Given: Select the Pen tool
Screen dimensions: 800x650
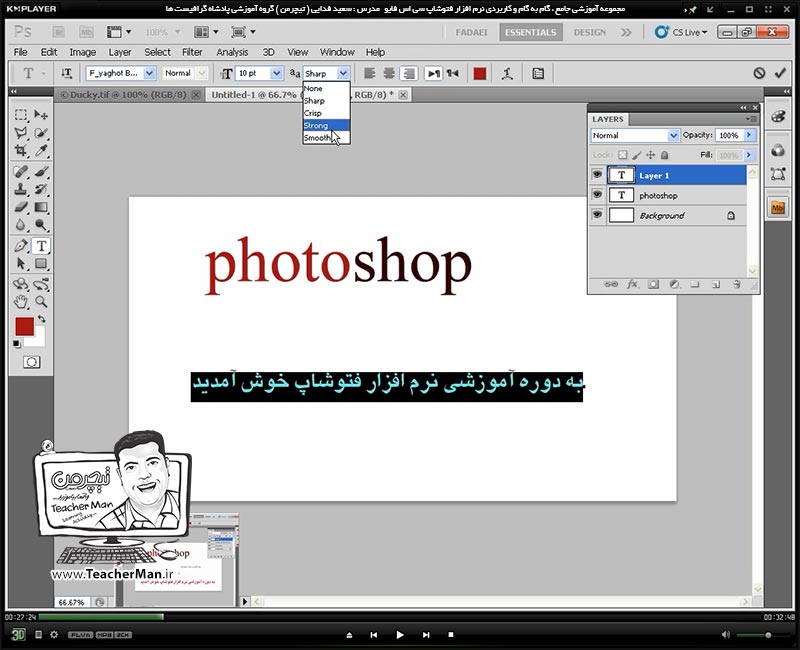Looking at the screenshot, I should (x=21, y=246).
